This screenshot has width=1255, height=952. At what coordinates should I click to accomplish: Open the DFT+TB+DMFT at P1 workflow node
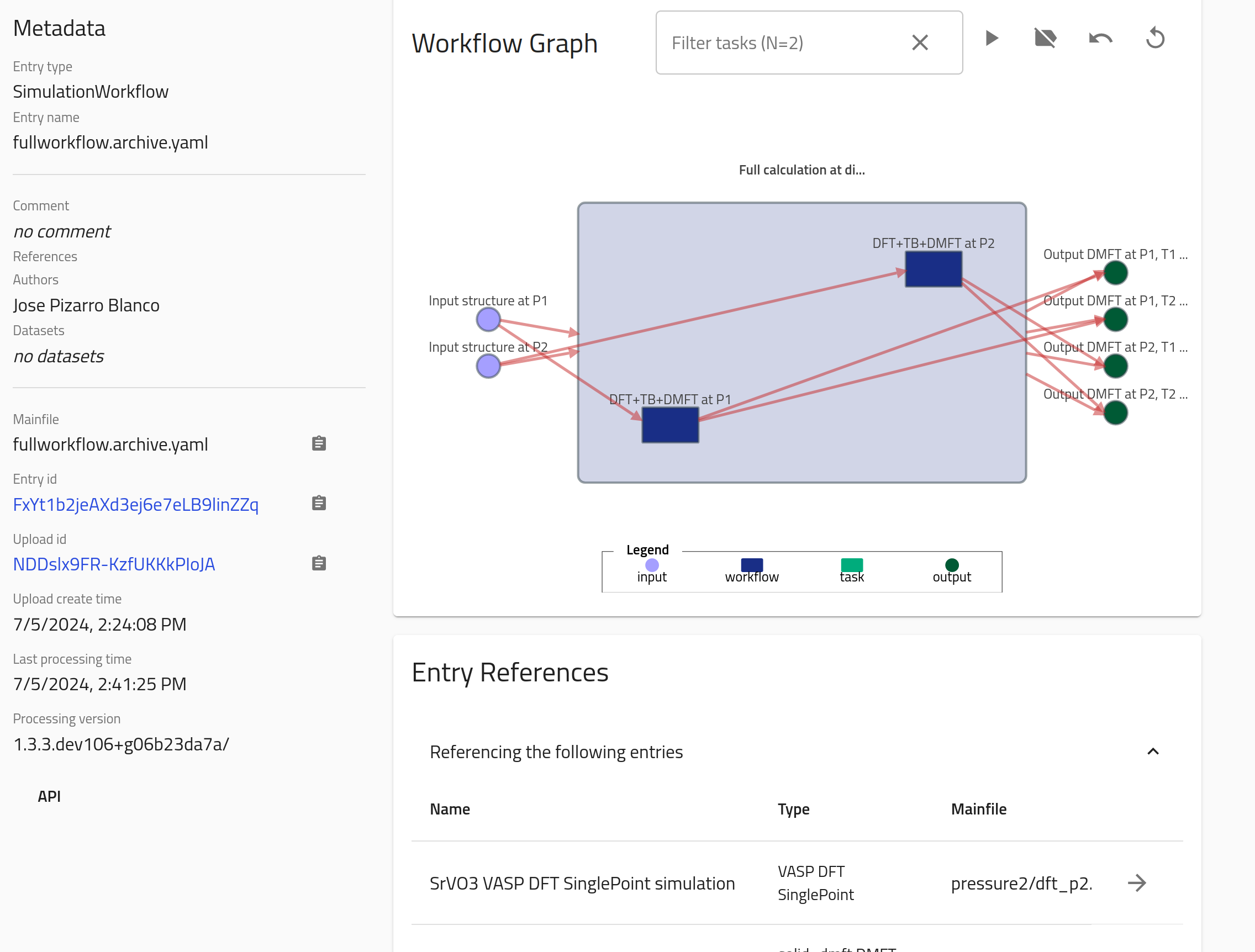(x=670, y=425)
